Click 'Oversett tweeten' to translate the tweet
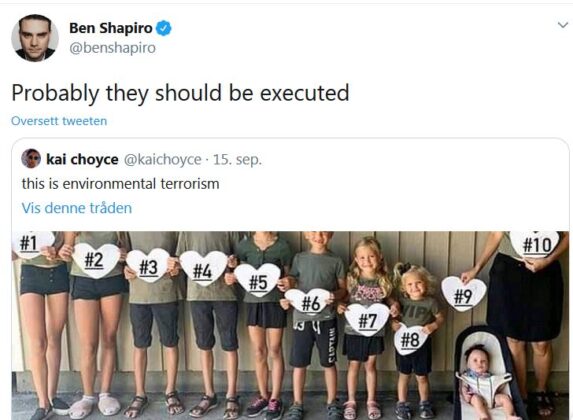Screen dimensions: 573x420 pyautogui.click(x=59, y=121)
